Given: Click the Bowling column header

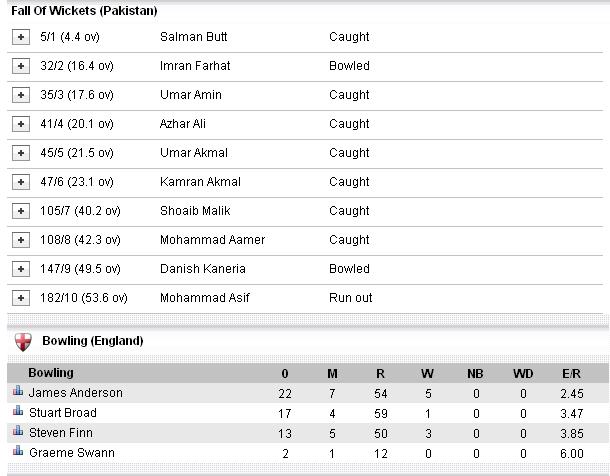Looking at the screenshot, I should [51, 373].
